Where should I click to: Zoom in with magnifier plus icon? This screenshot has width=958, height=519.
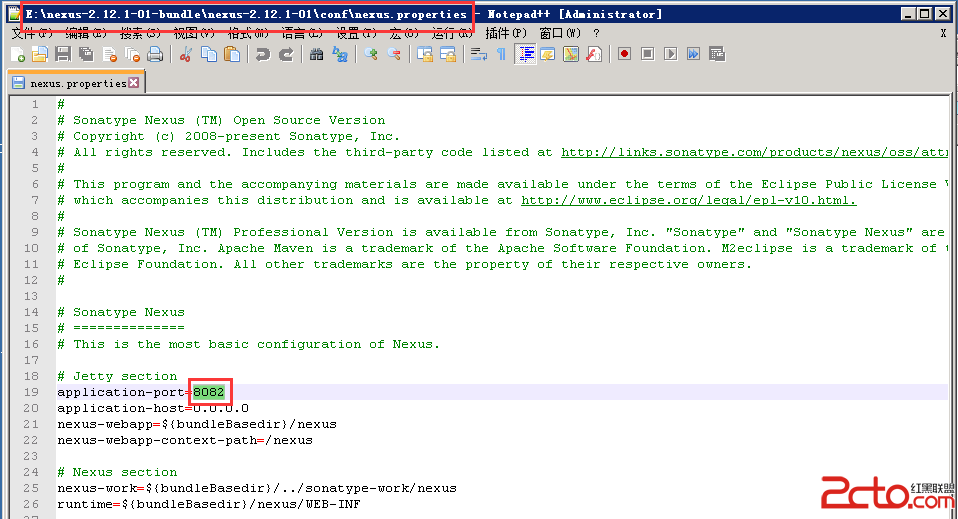370,55
